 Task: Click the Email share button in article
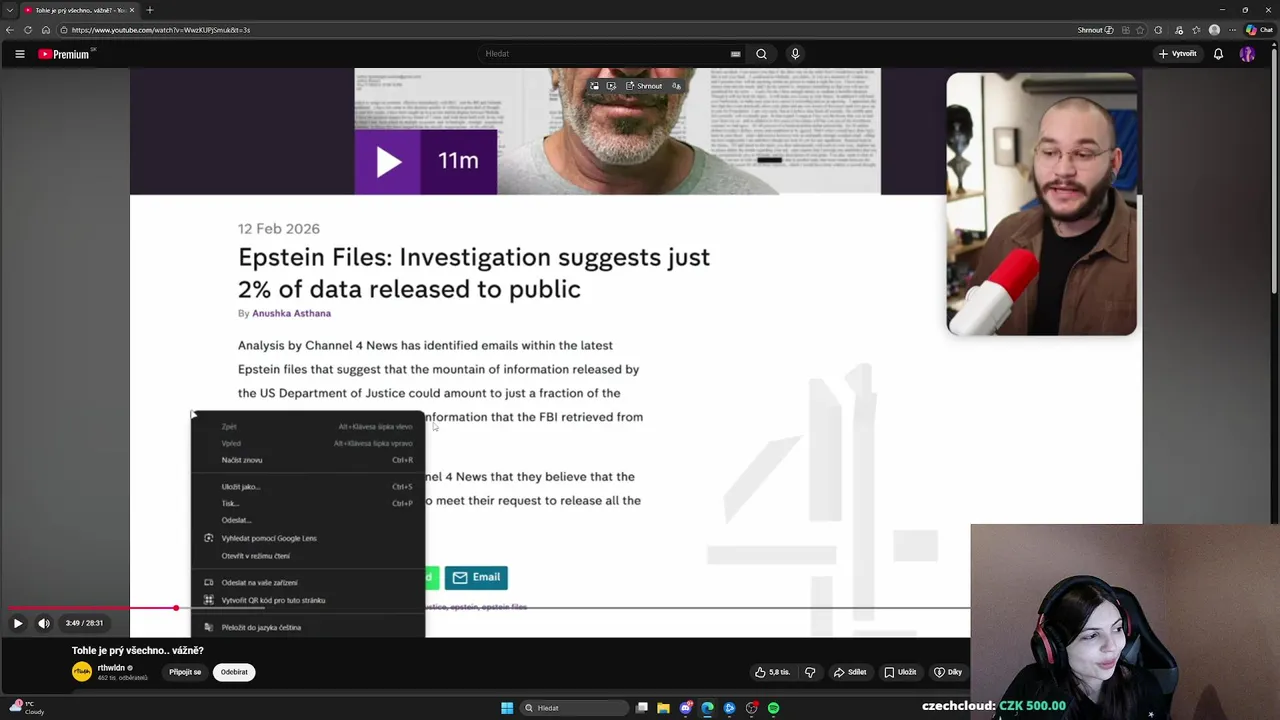pos(476,577)
